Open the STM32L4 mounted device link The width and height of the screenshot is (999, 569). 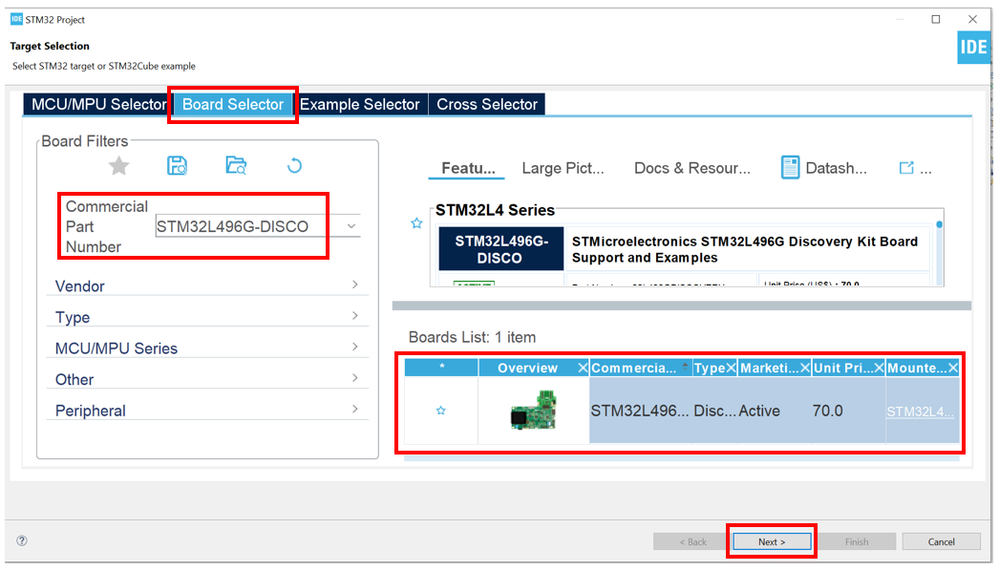(920, 411)
